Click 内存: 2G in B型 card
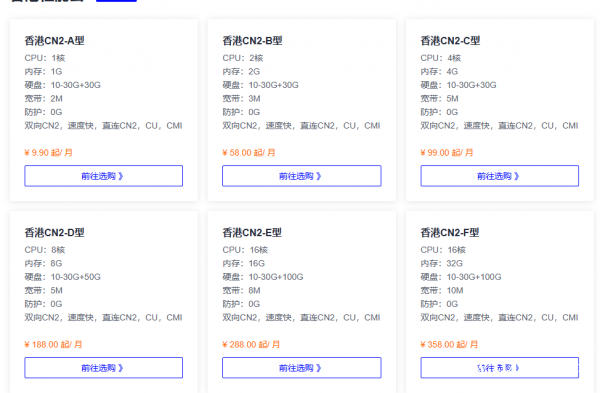The width and height of the screenshot is (600, 393). 241,72
